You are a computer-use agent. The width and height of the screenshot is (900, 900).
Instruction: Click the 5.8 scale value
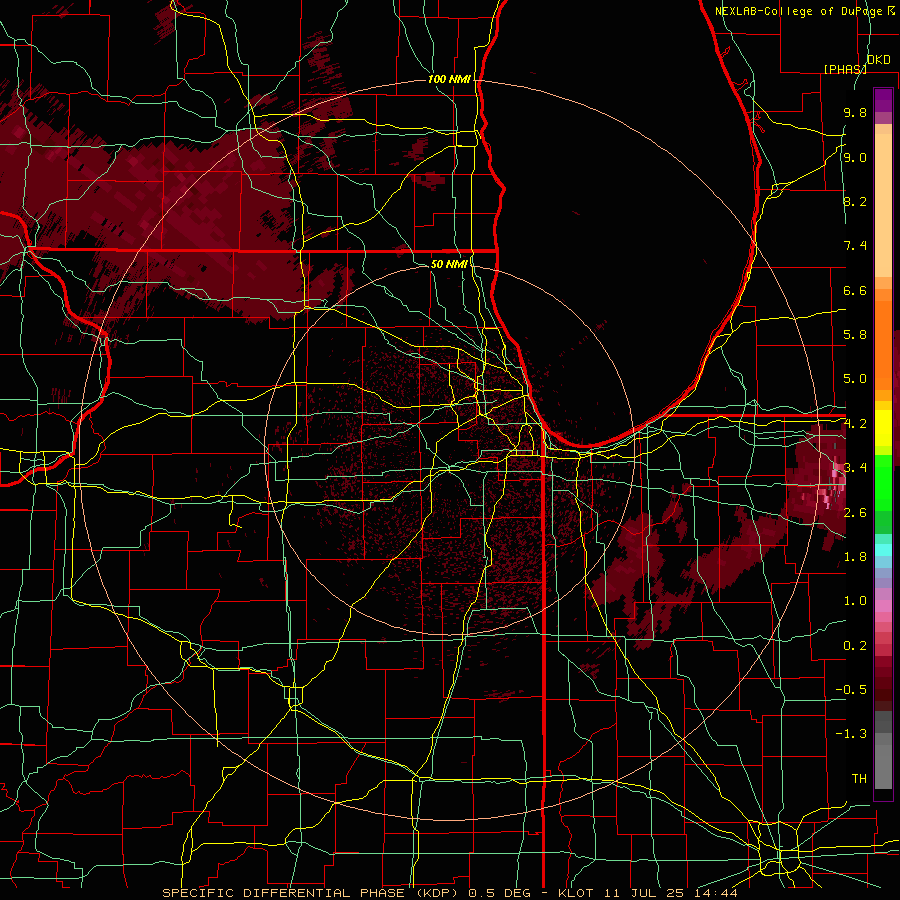coord(855,335)
